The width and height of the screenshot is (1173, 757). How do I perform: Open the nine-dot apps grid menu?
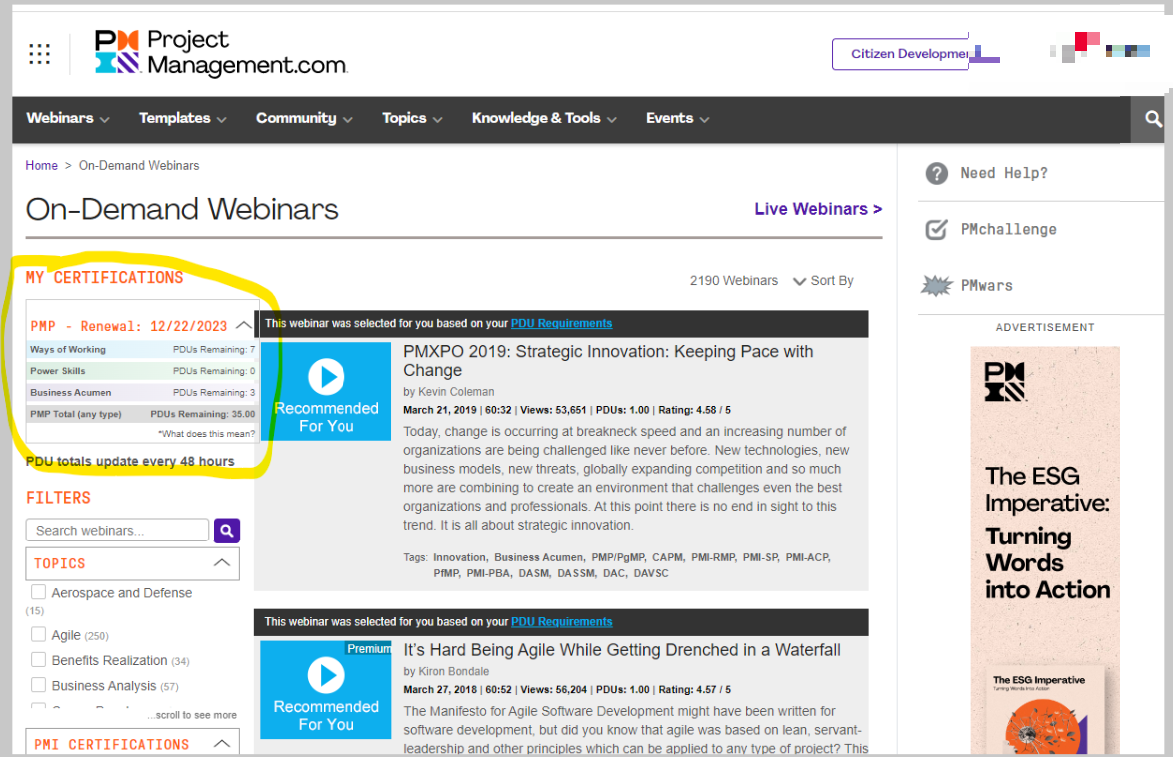coord(39,54)
